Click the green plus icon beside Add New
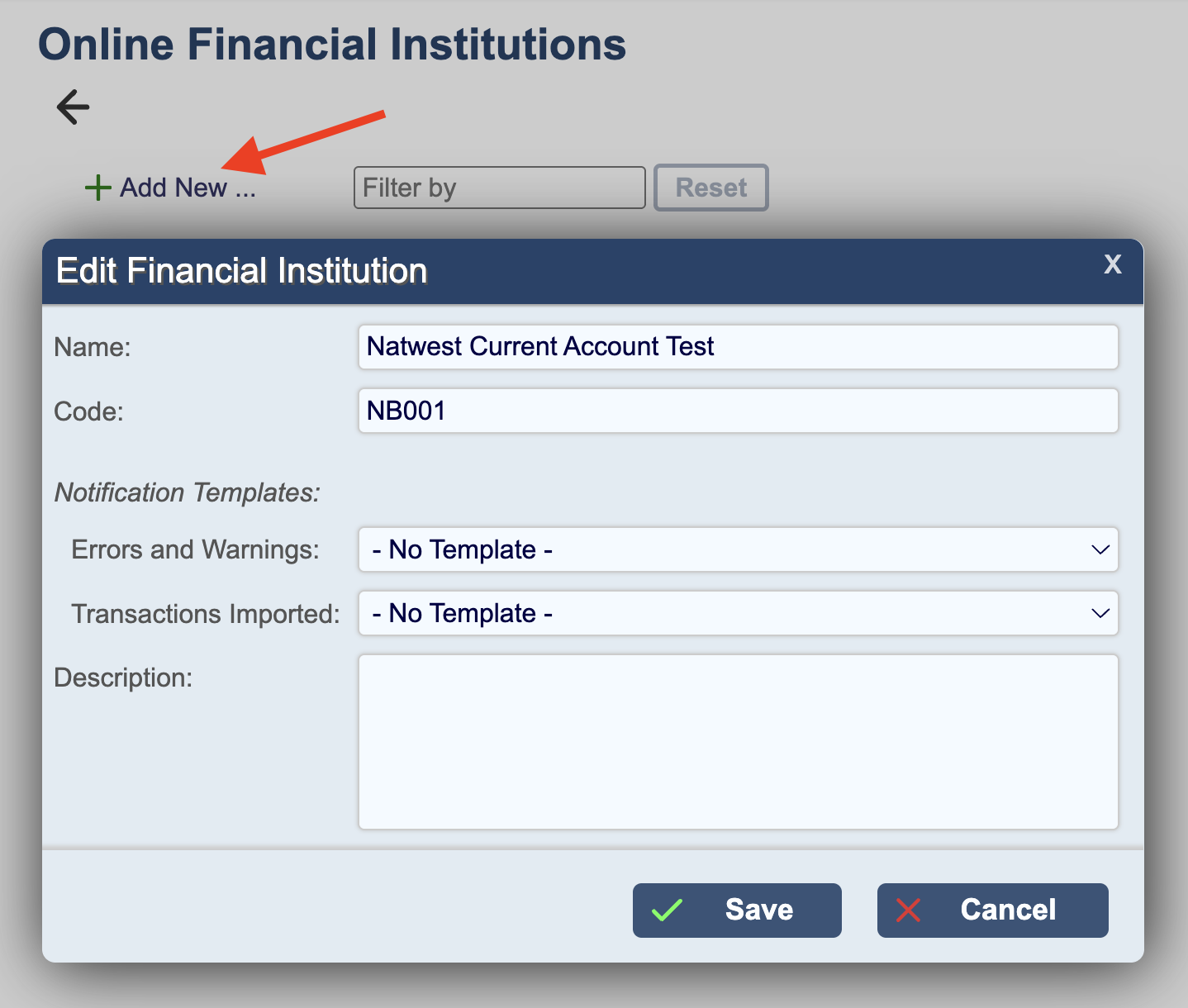This screenshot has width=1188, height=1008. (97, 188)
